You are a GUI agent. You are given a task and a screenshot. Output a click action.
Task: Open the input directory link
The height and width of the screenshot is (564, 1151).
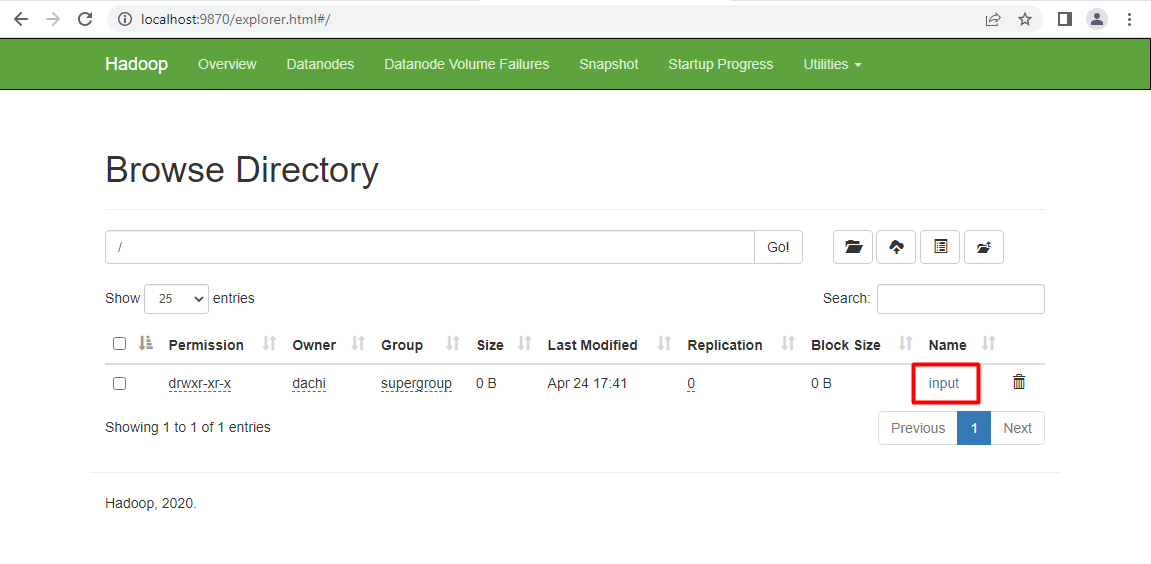(943, 383)
